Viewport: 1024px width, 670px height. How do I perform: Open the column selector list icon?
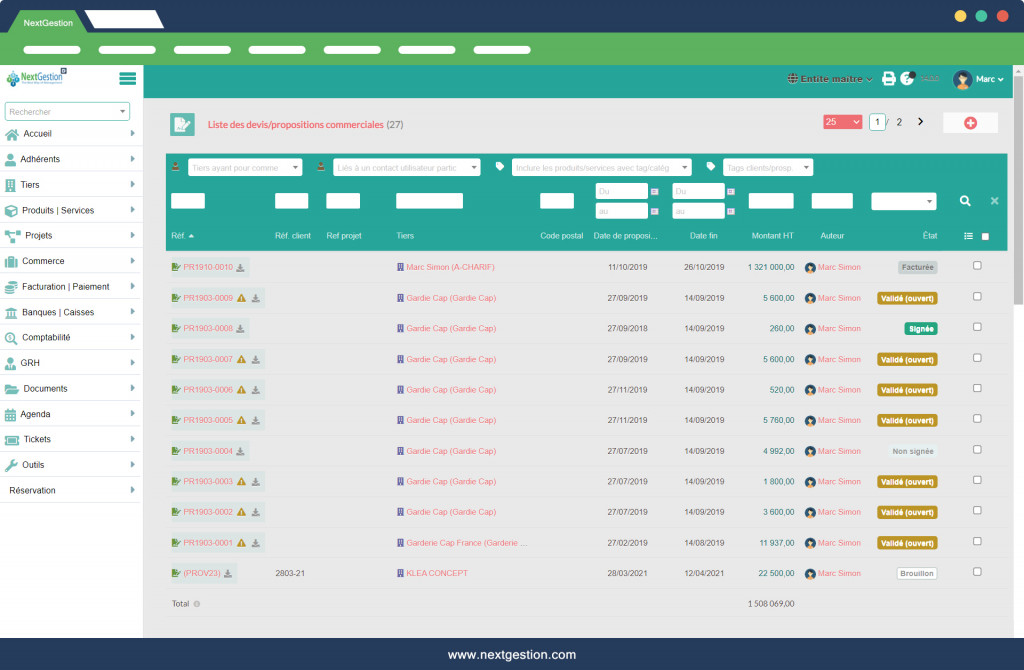(968, 236)
